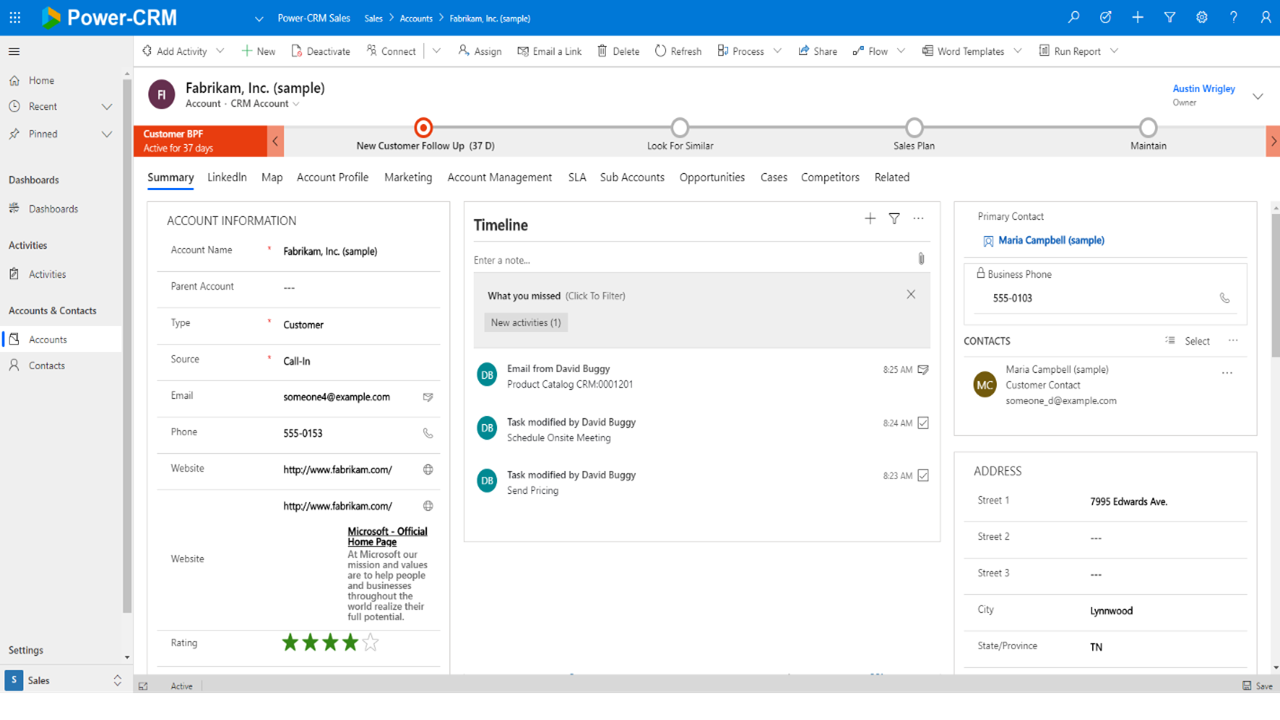
Task: Expand the Pinned navigation section
Action: (107, 134)
